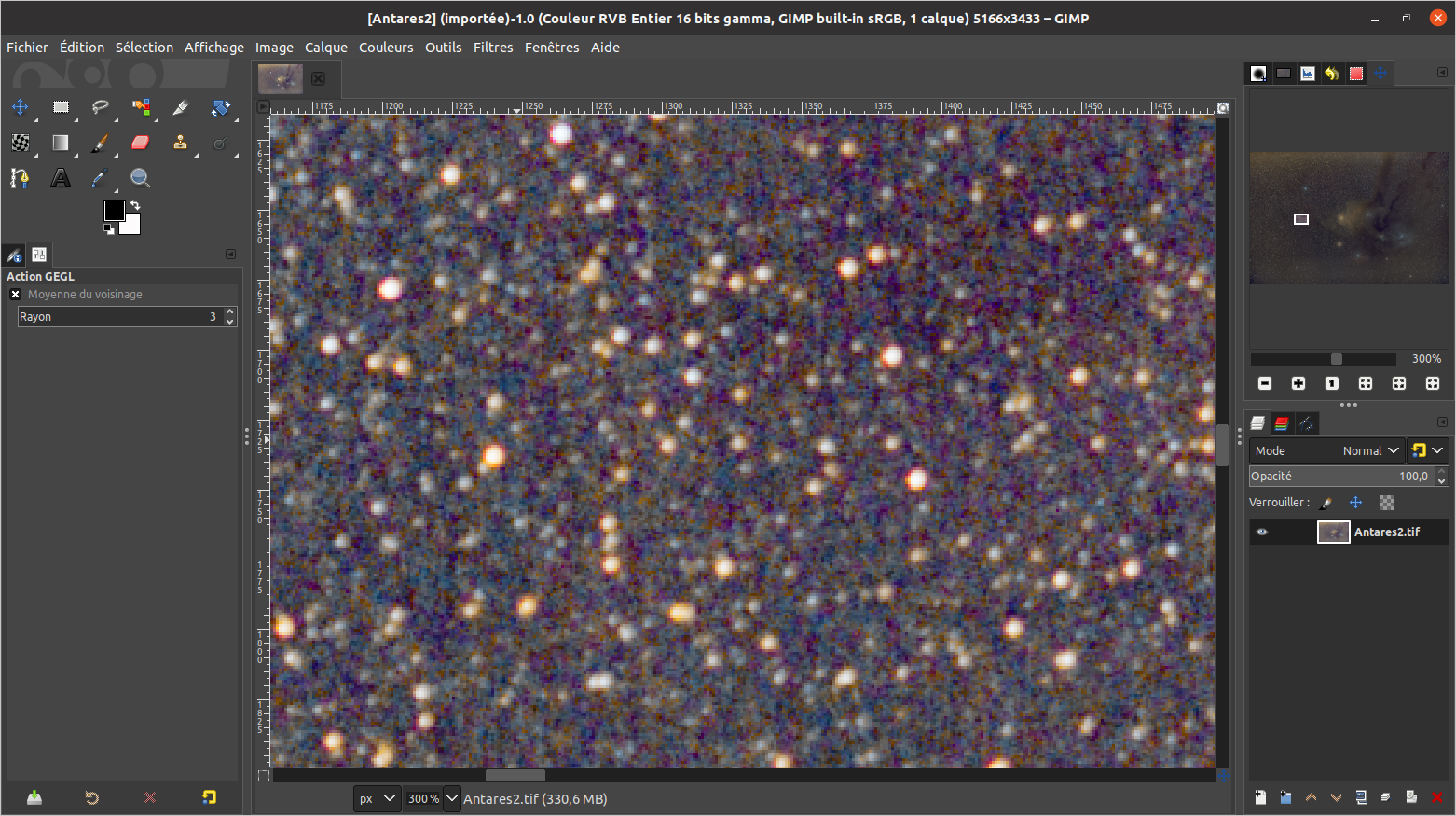1456x816 pixels.
Task: Open the layer mode group switcher dropdown
Action: [x=1428, y=450]
